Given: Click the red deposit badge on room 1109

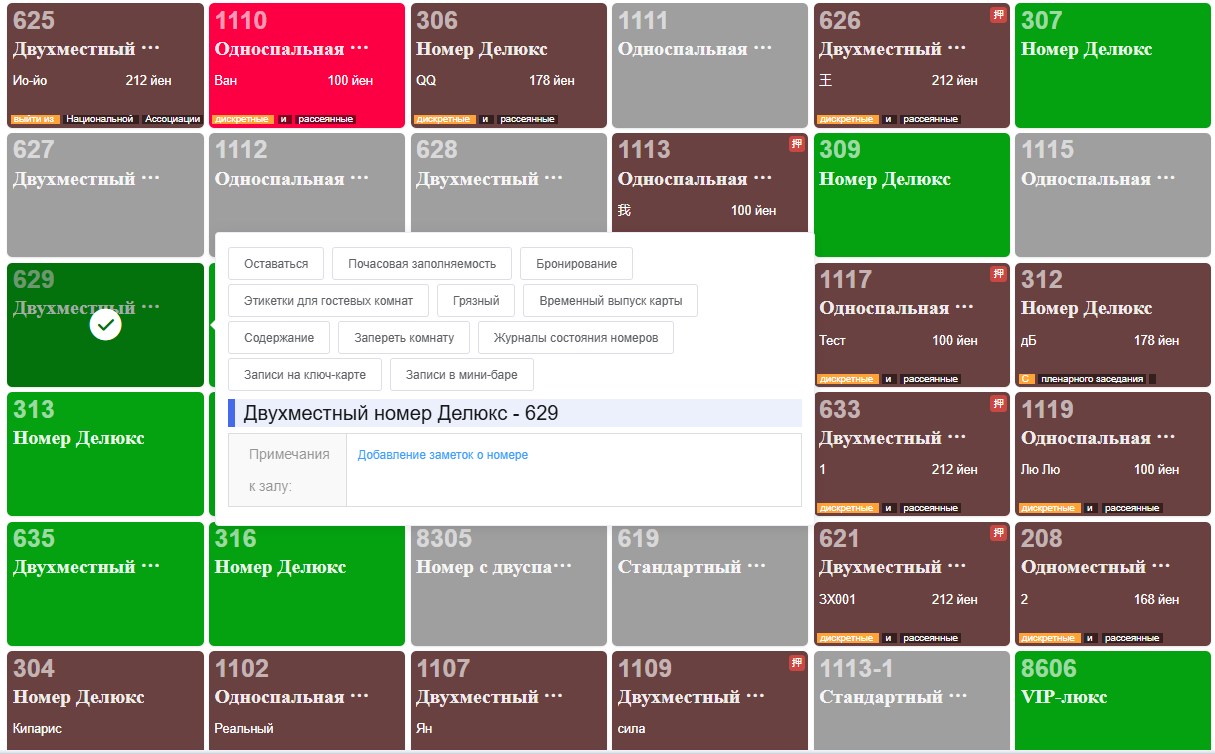Looking at the screenshot, I should pyautogui.click(x=797, y=662).
